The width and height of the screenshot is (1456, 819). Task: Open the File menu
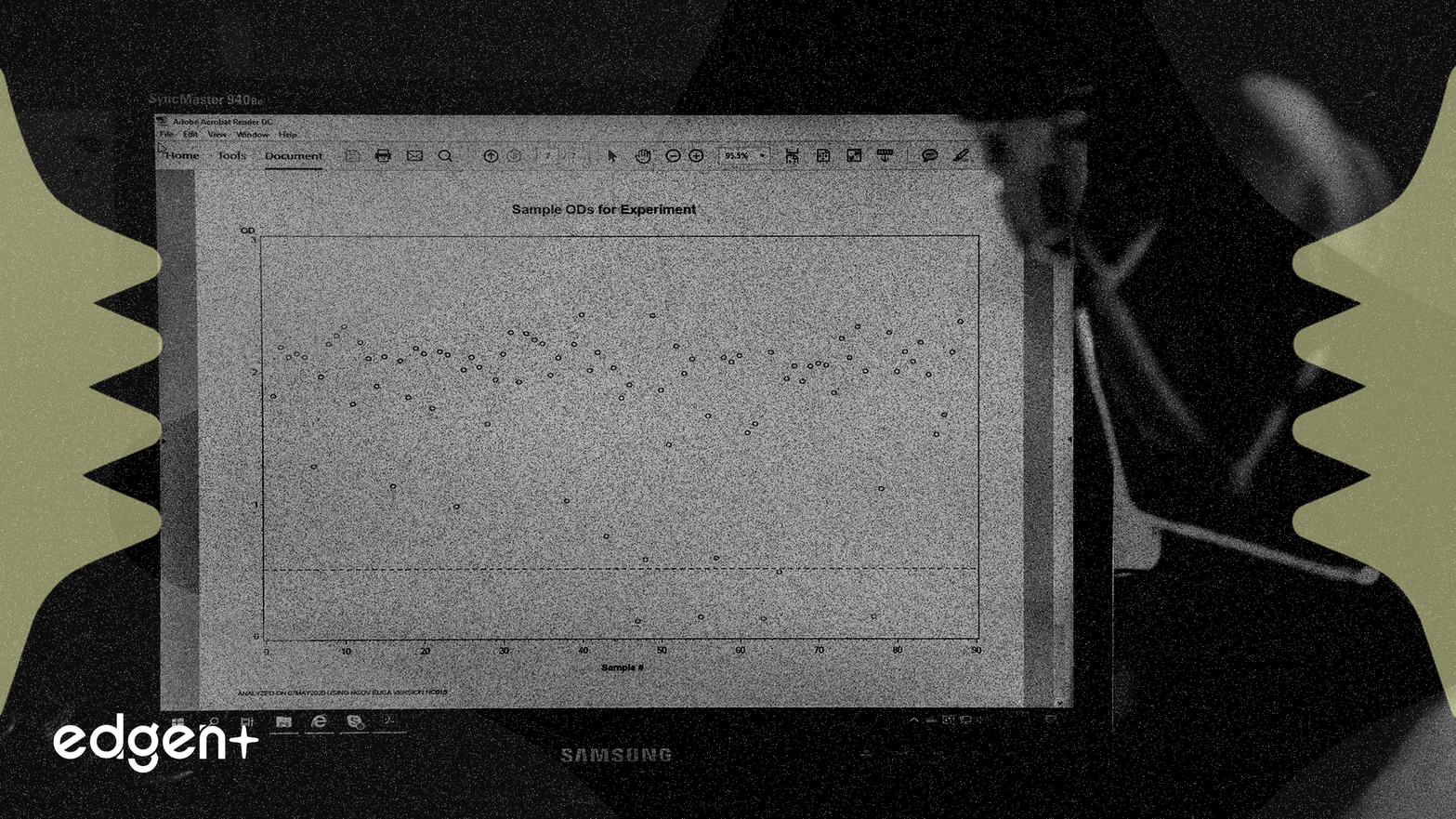tap(166, 135)
